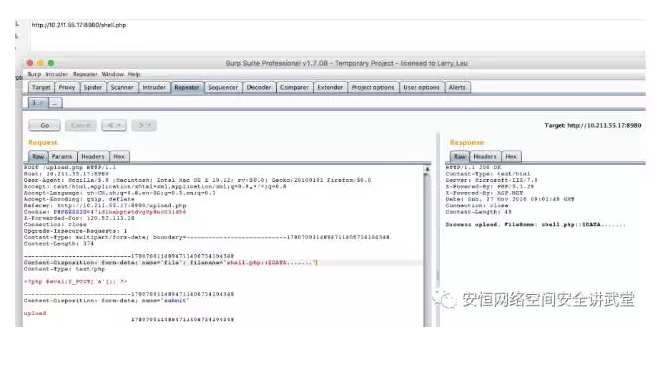Click the Server: Microsoft-IIS response header
This screenshot has height=371, width=666.
[491, 180]
